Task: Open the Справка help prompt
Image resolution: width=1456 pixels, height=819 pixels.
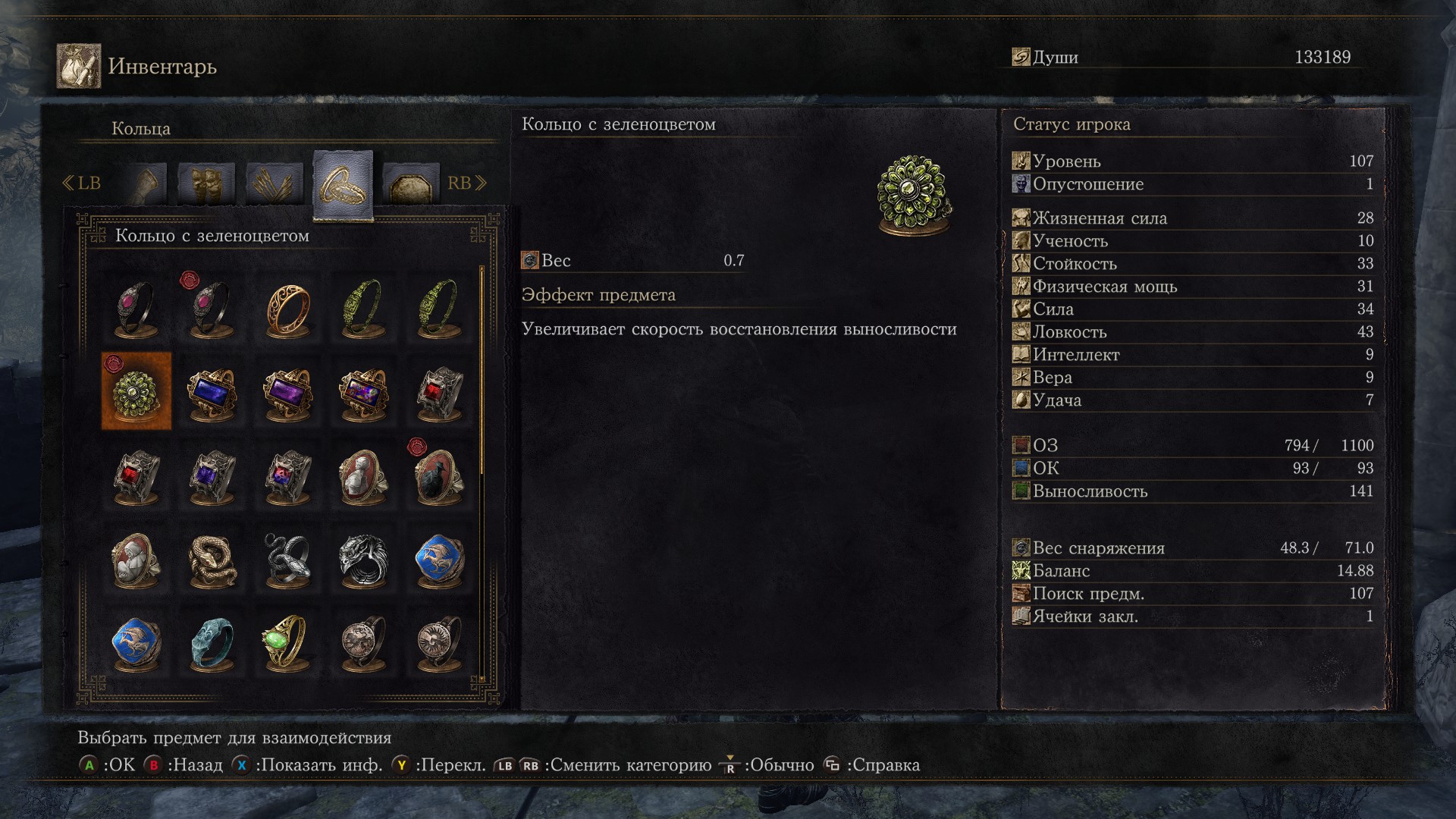Action: tap(872, 764)
